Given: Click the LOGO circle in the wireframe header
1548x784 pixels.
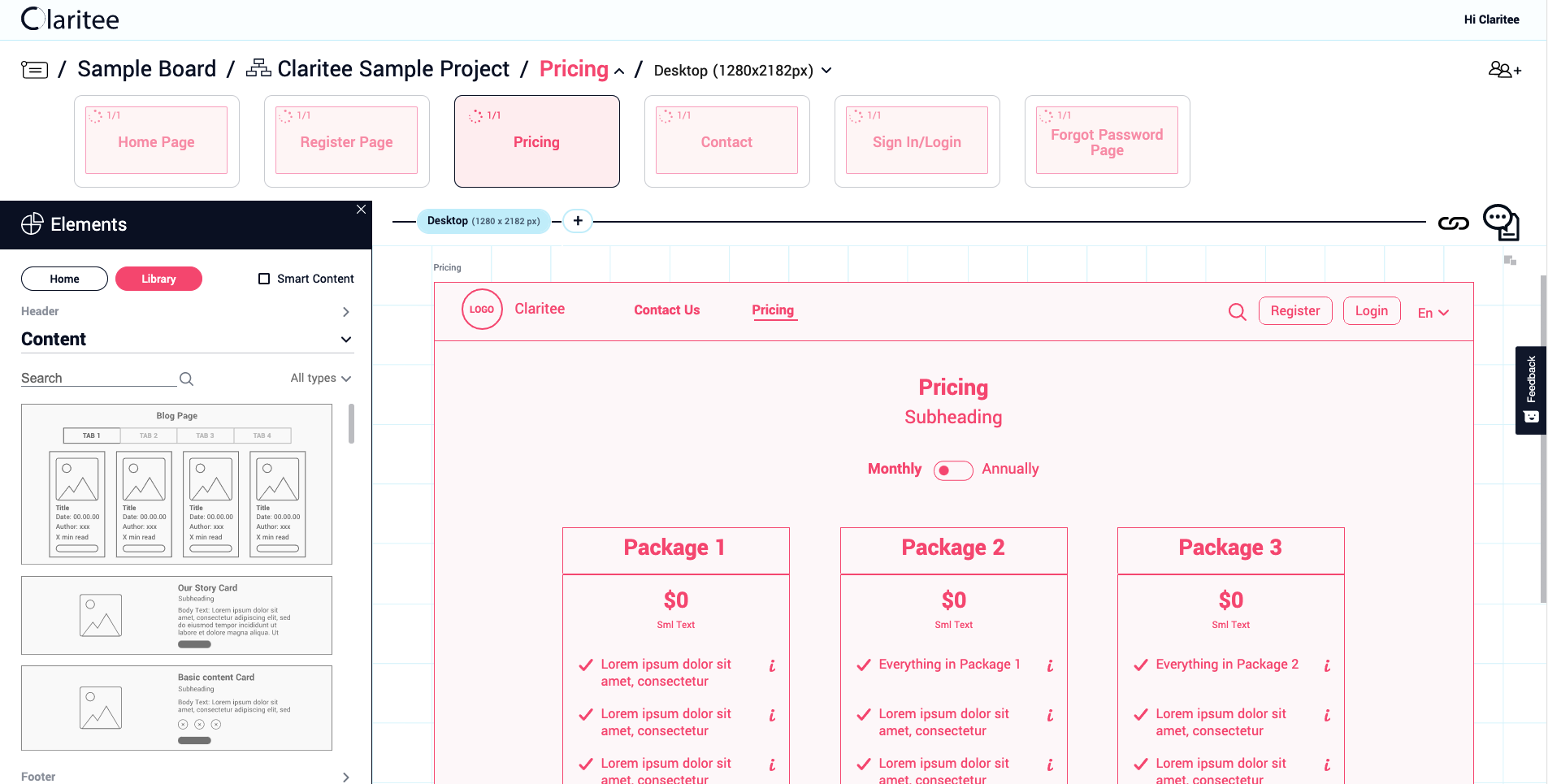Looking at the screenshot, I should tap(482, 310).
